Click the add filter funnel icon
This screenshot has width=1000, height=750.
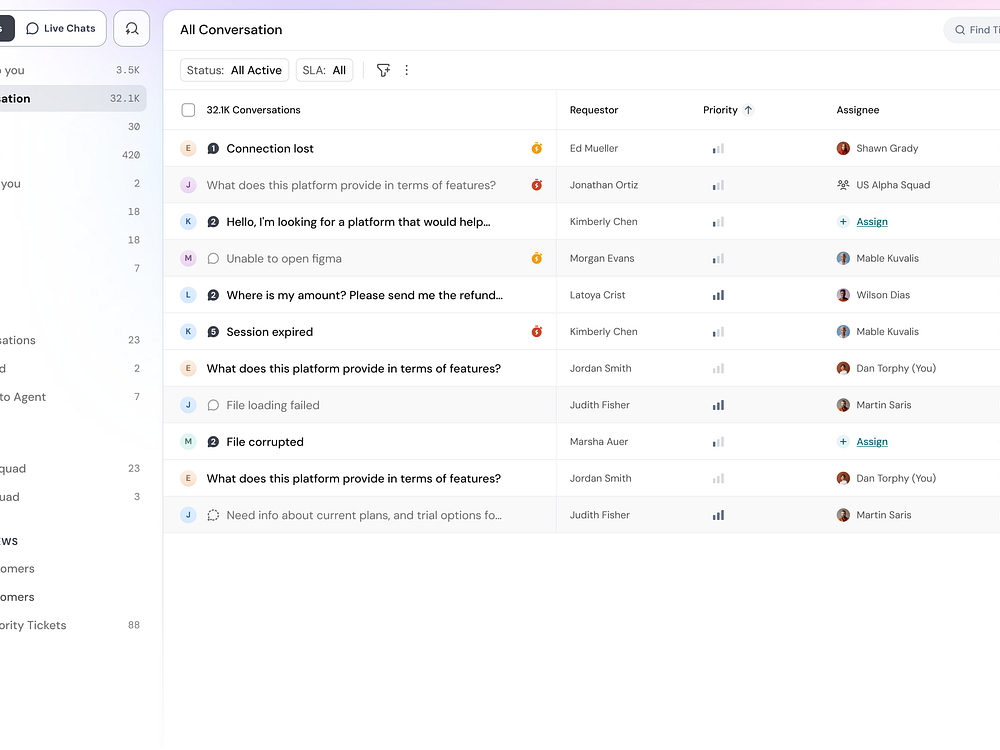[x=383, y=70]
